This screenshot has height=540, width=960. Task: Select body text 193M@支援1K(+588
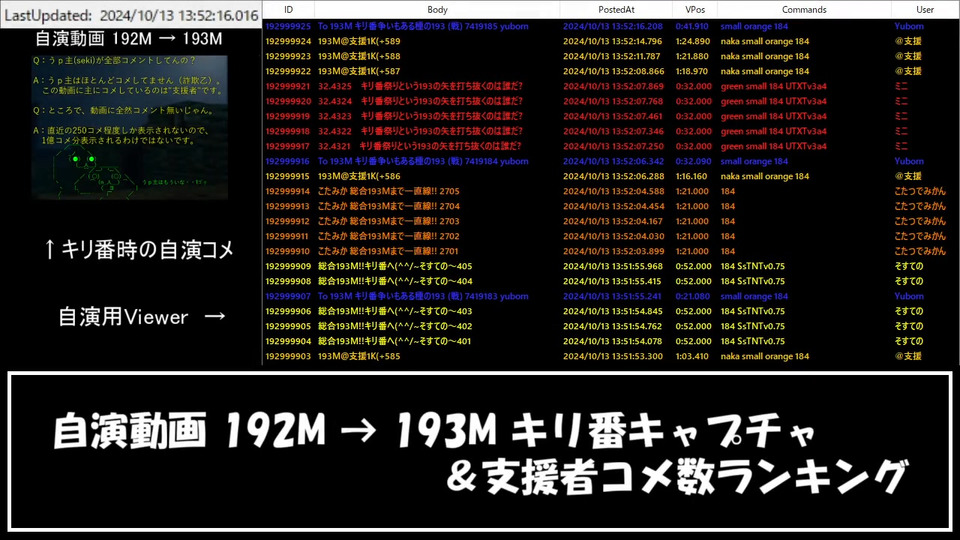[x=359, y=56]
